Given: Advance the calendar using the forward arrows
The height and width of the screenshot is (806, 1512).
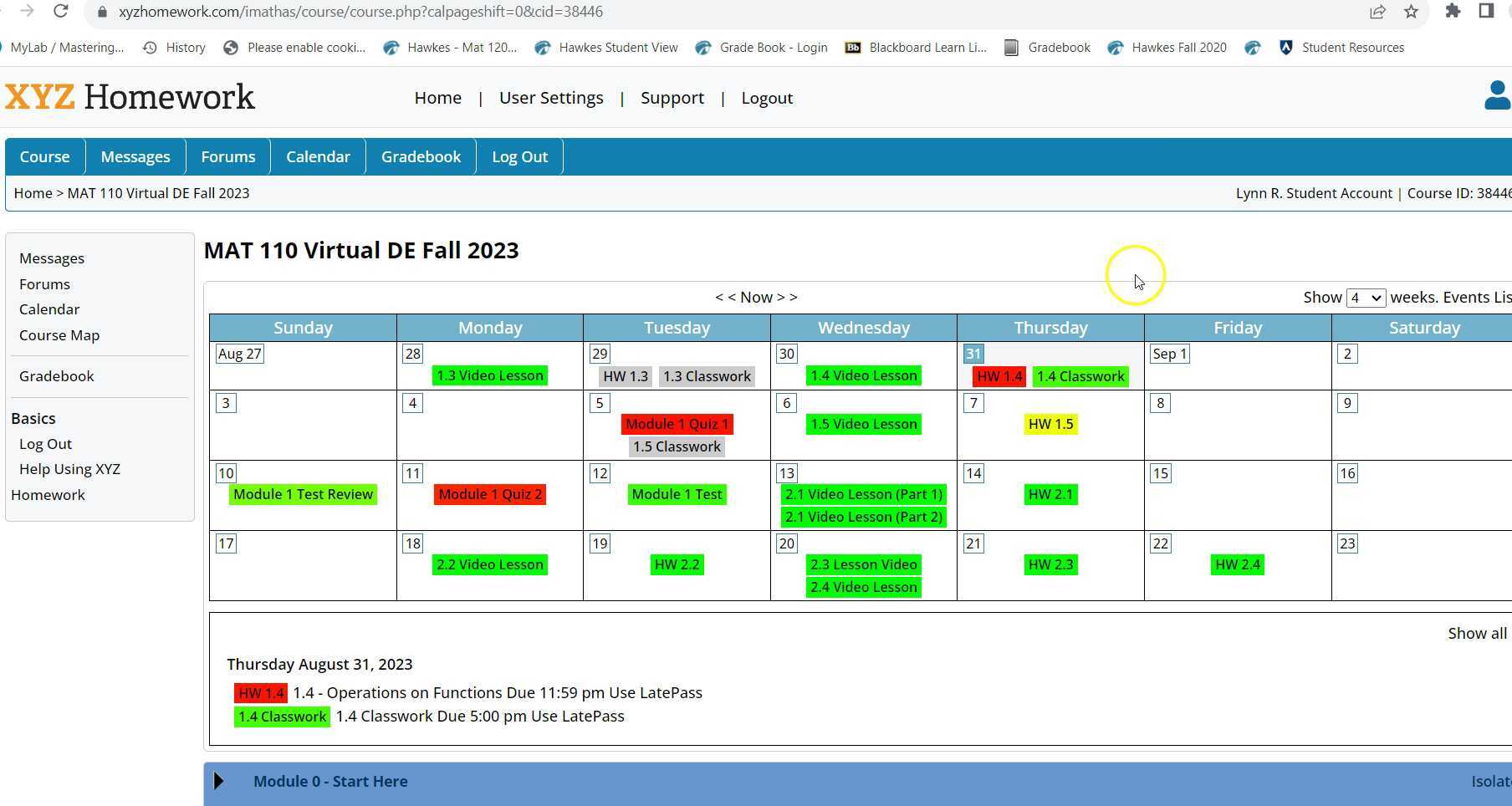Looking at the screenshot, I should (x=789, y=297).
